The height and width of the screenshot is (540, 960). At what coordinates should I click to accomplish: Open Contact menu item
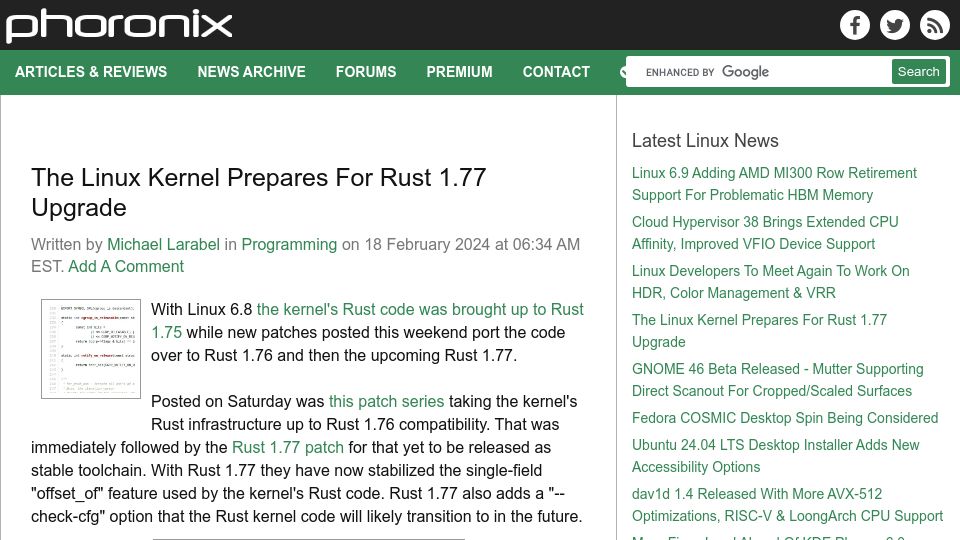556,72
